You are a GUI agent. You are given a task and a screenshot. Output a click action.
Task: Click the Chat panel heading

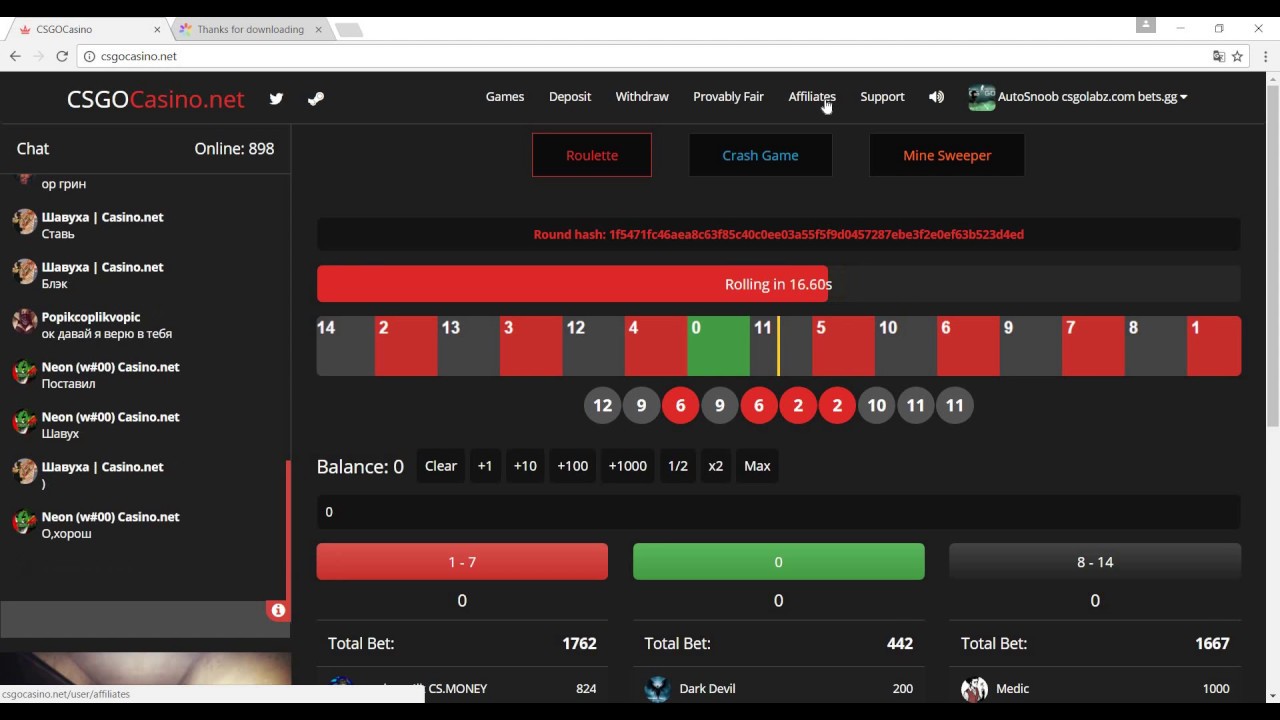pyautogui.click(x=33, y=148)
